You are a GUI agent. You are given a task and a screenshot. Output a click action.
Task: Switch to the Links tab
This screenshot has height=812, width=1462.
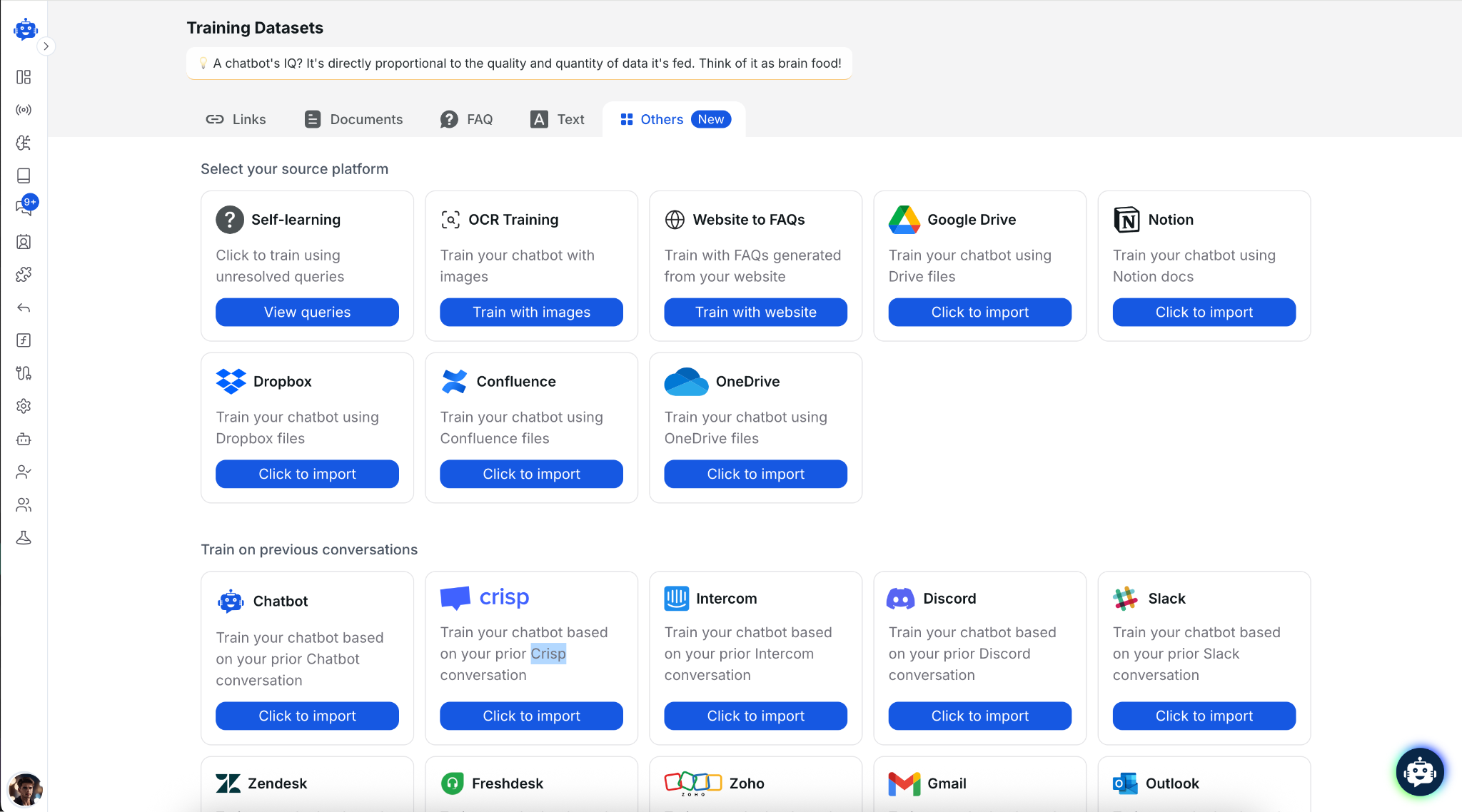pos(236,120)
